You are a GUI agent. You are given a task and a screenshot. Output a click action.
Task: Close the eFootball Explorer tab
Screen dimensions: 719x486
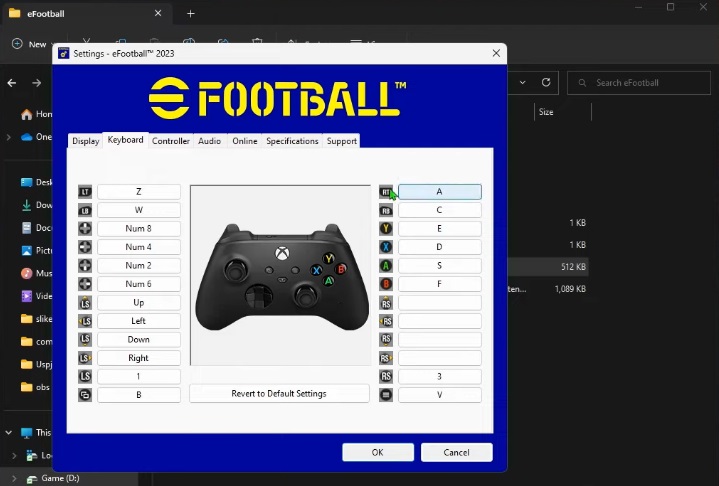tap(158, 13)
